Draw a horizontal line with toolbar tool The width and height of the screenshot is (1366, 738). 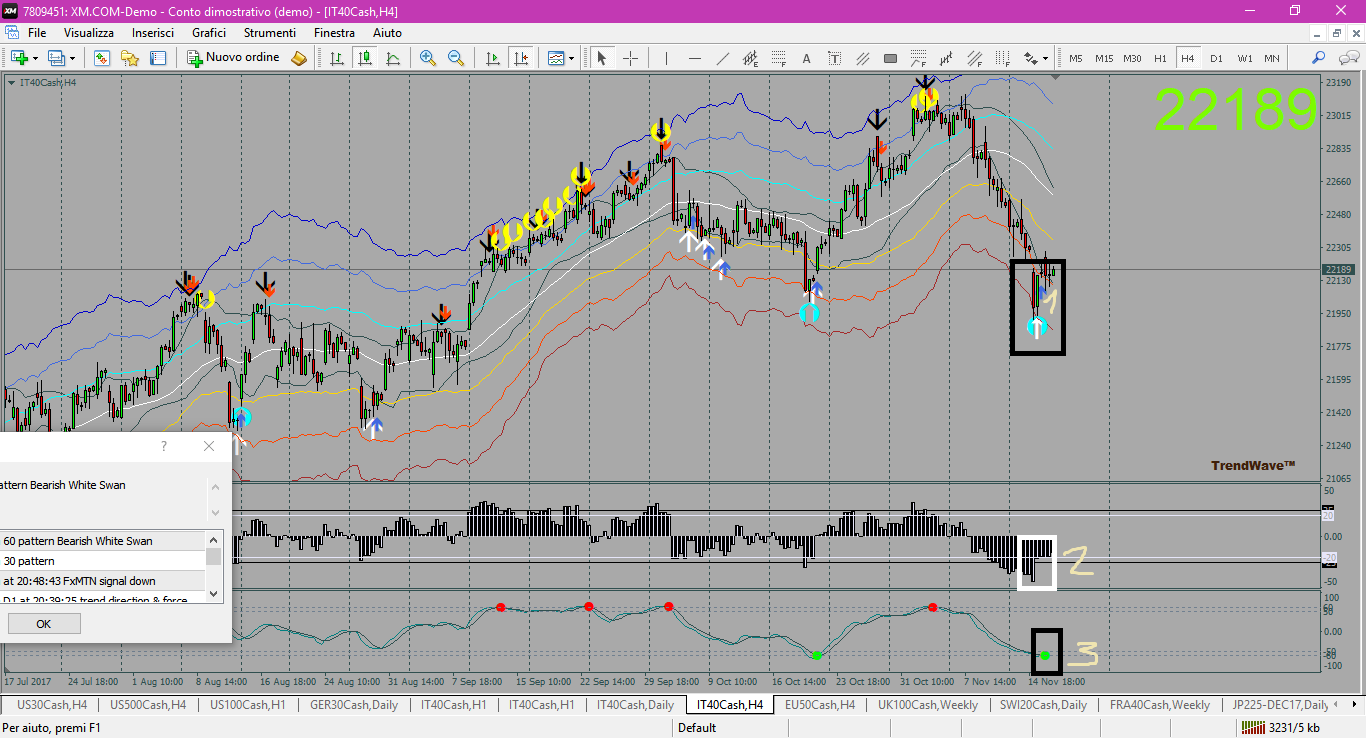pyautogui.click(x=695, y=58)
